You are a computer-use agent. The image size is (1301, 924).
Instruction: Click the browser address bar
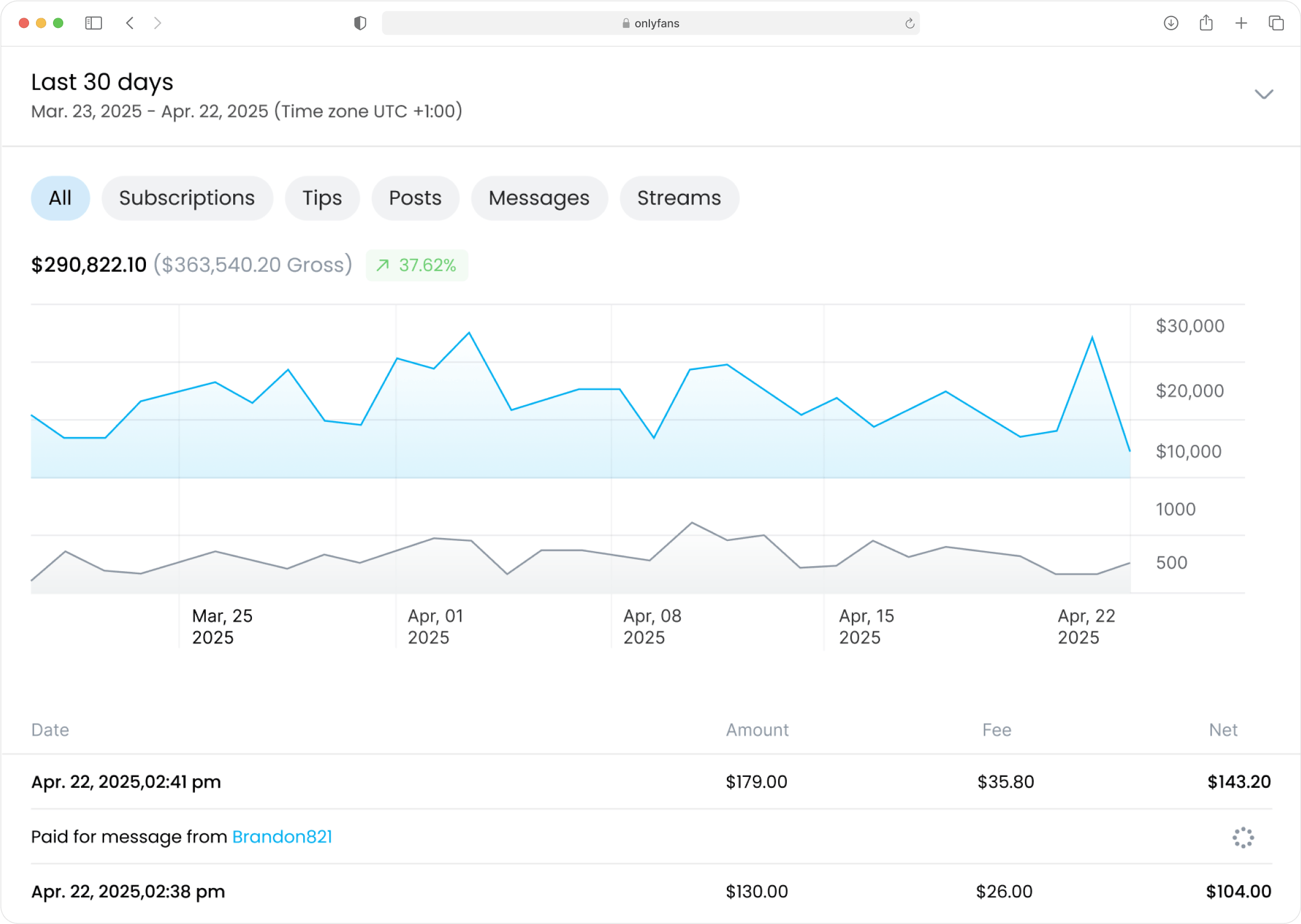pyautogui.click(x=651, y=23)
